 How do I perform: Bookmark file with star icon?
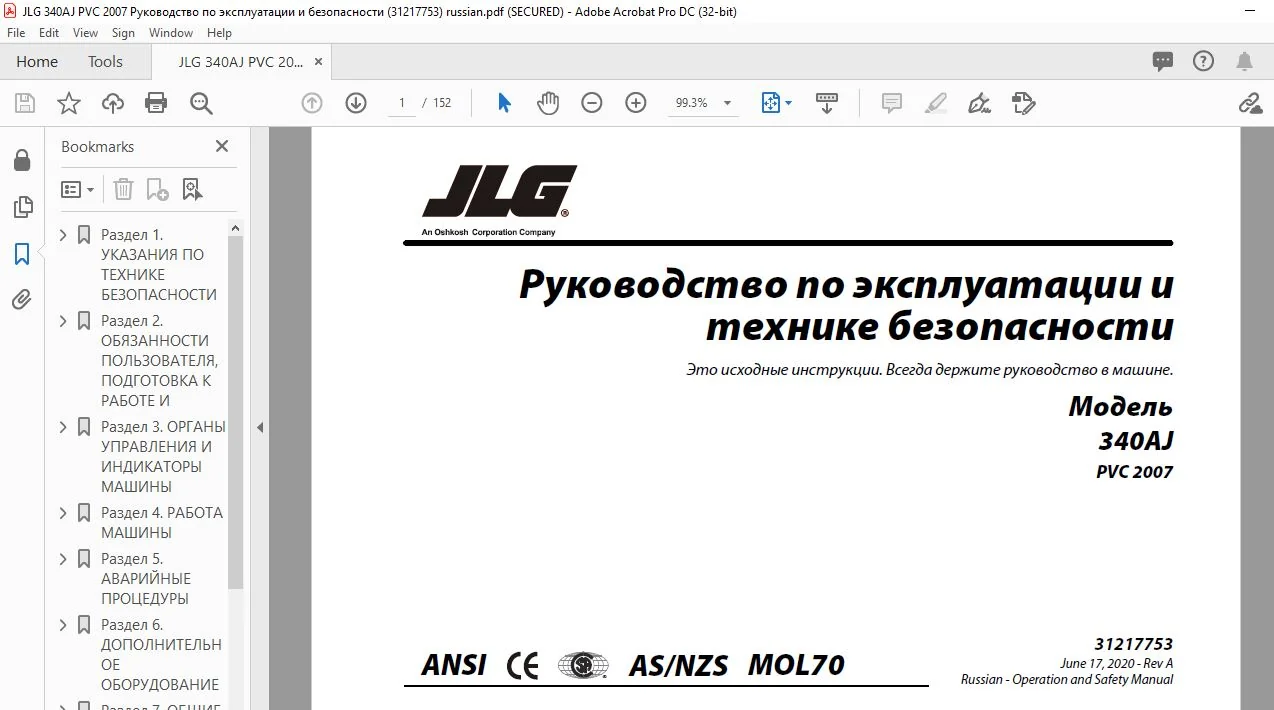[x=68, y=103]
